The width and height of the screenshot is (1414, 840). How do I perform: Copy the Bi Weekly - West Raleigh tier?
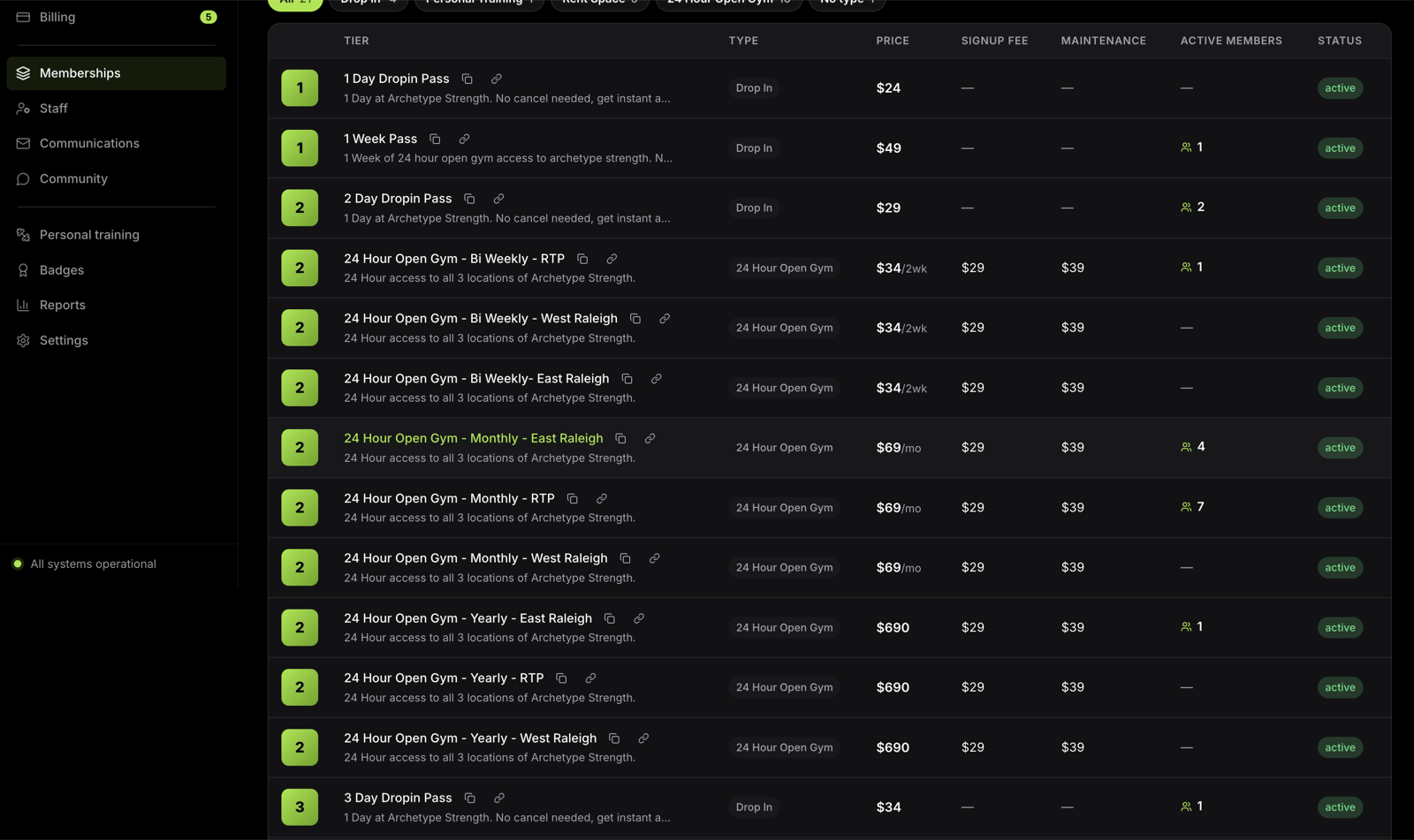(635, 319)
